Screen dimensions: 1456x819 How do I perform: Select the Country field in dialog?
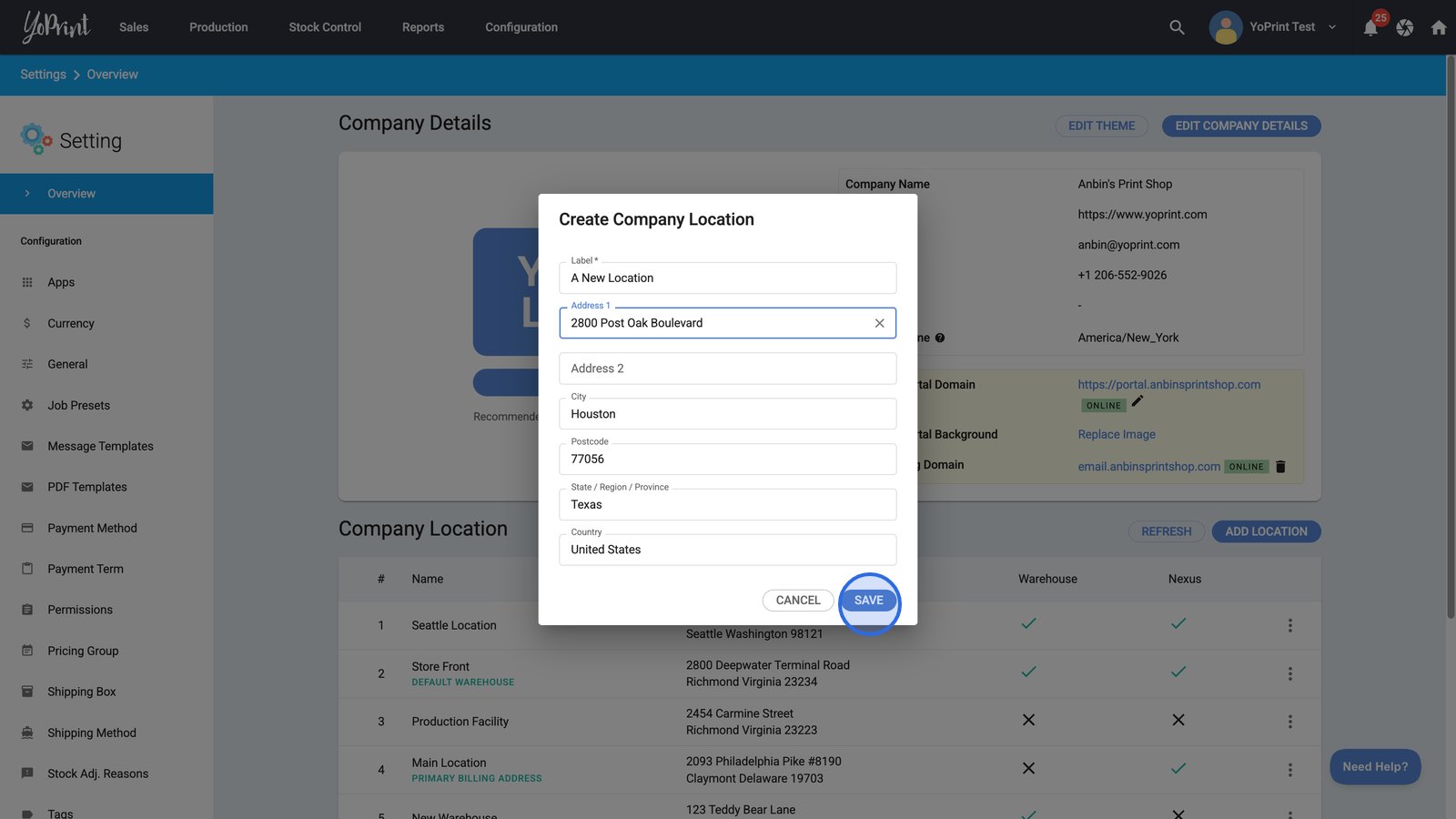(727, 550)
